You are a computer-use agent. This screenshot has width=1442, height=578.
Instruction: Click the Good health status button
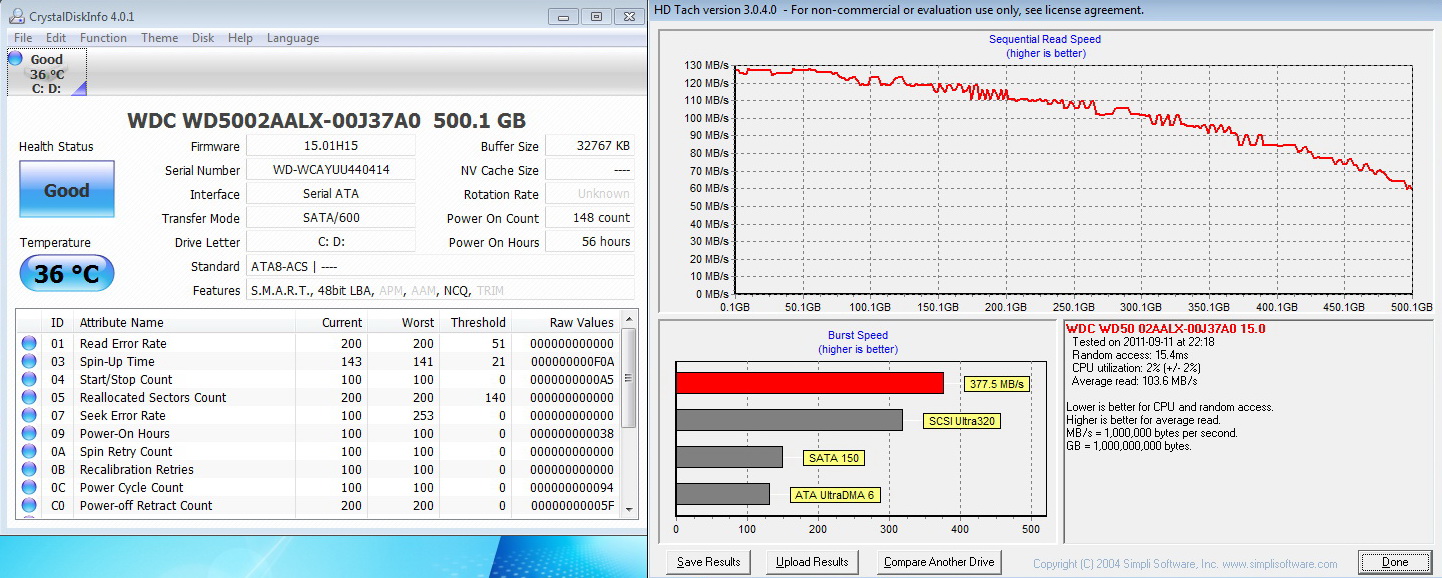tap(67, 190)
